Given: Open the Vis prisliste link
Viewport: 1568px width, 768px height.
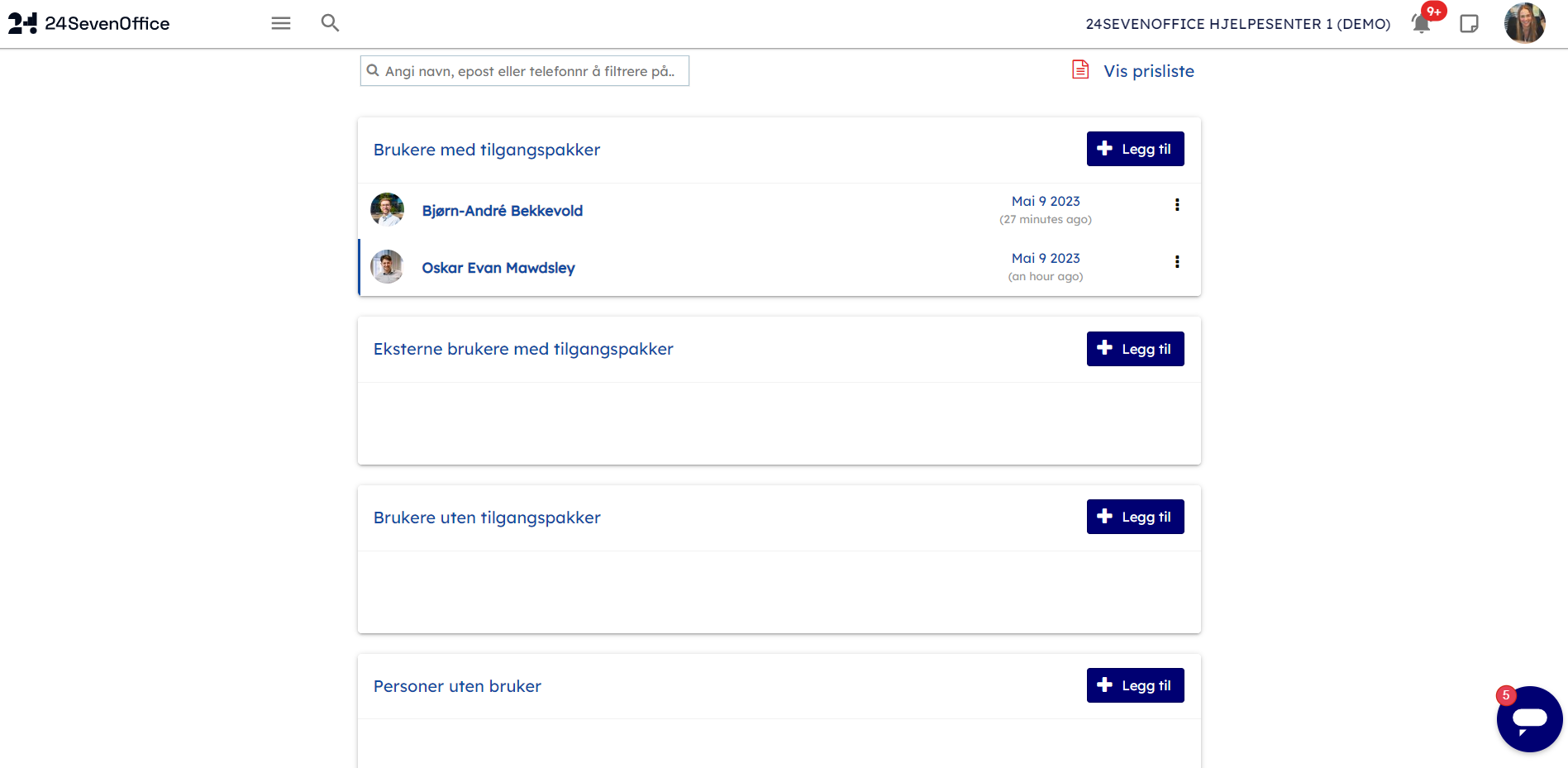Looking at the screenshot, I should pyautogui.click(x=1148, y=71).
